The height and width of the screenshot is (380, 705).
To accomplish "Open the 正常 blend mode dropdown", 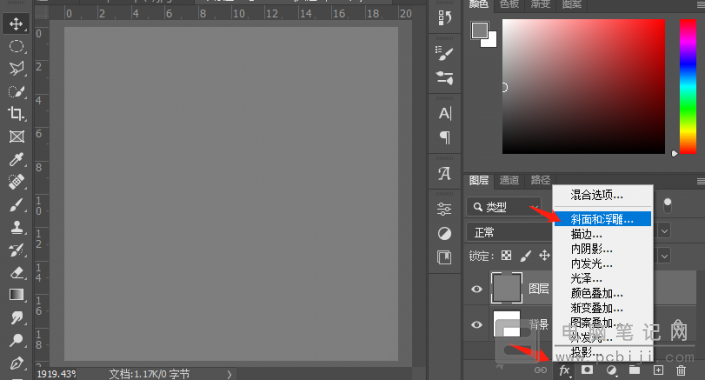I will point(509,232).
